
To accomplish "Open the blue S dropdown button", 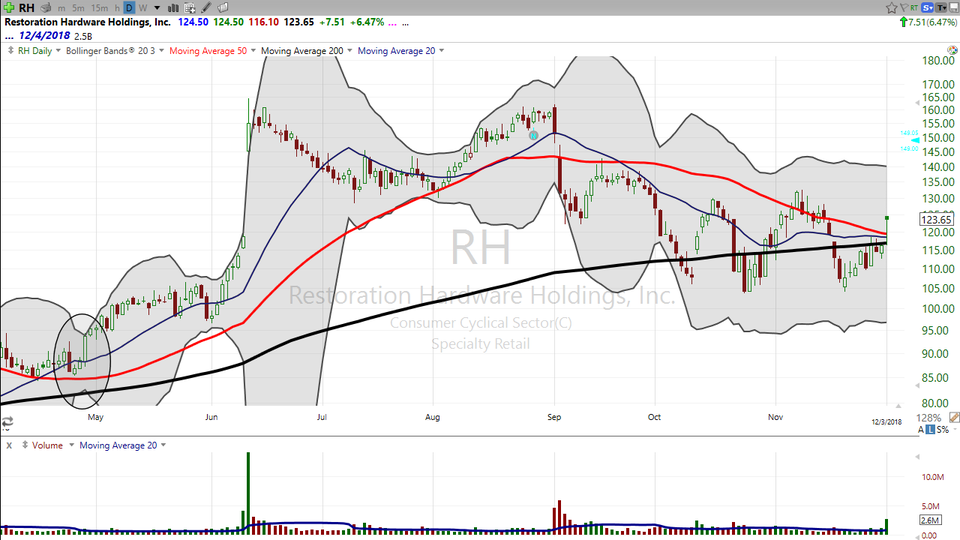I will point(928,8).
